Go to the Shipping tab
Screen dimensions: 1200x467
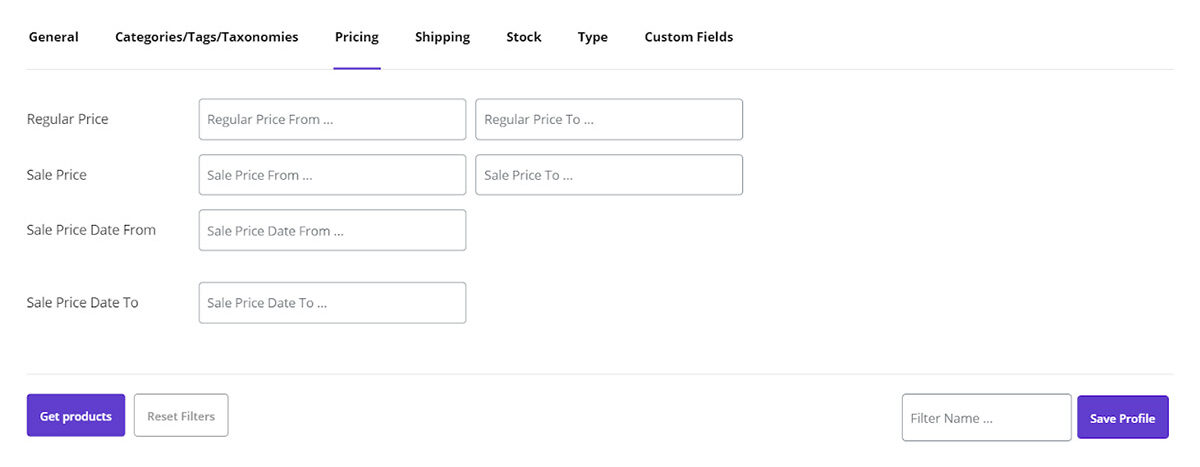442,37
